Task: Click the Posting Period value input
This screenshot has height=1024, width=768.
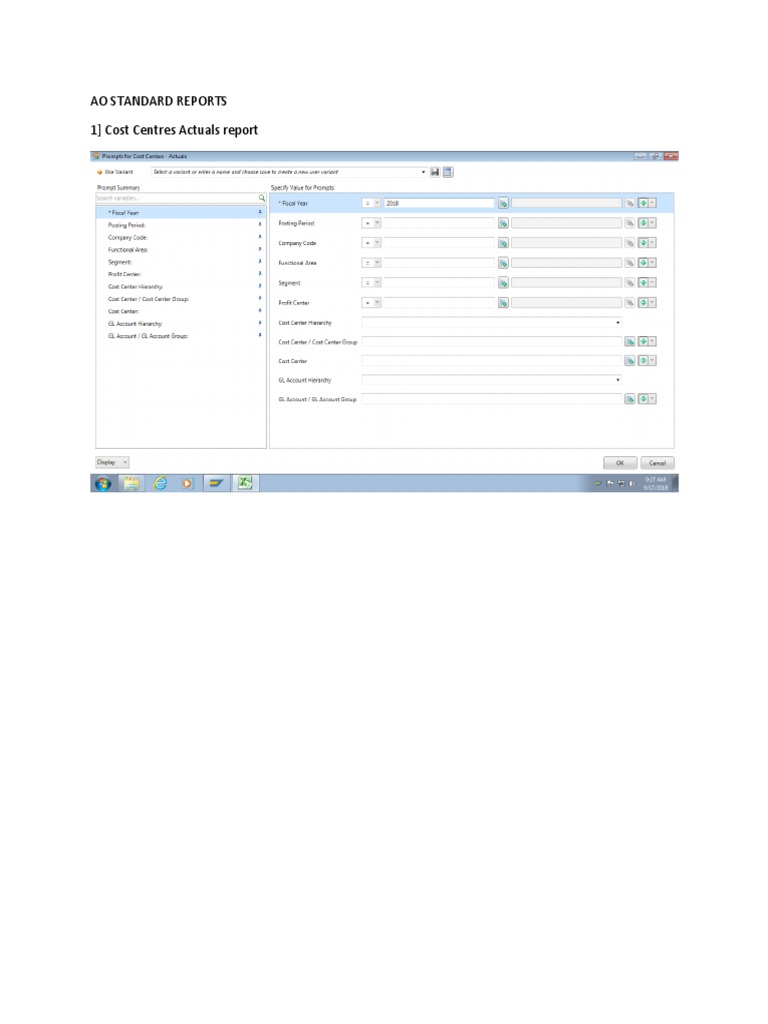Action: [439, 223]
